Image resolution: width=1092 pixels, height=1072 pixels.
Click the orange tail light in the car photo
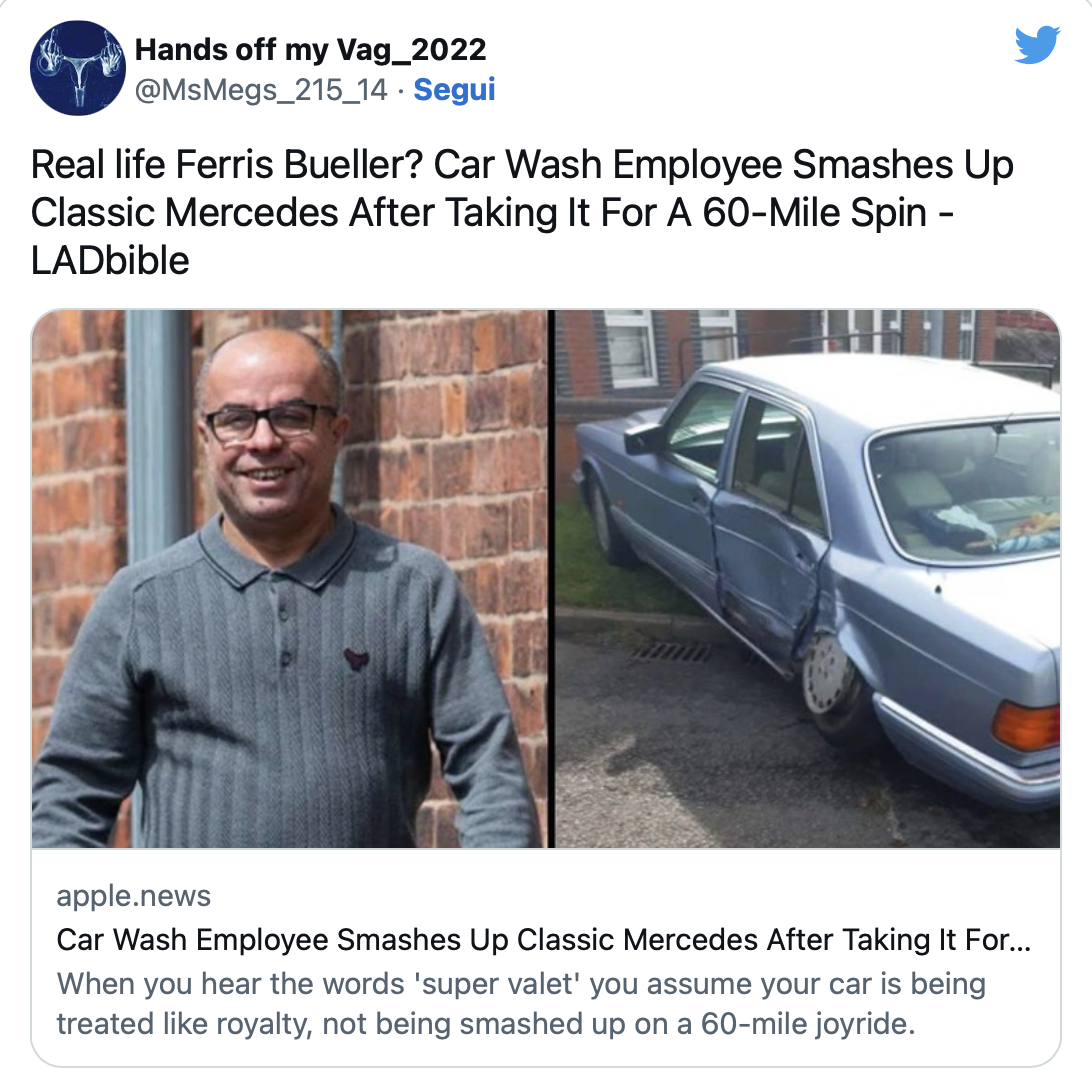tap(1026, 726)
